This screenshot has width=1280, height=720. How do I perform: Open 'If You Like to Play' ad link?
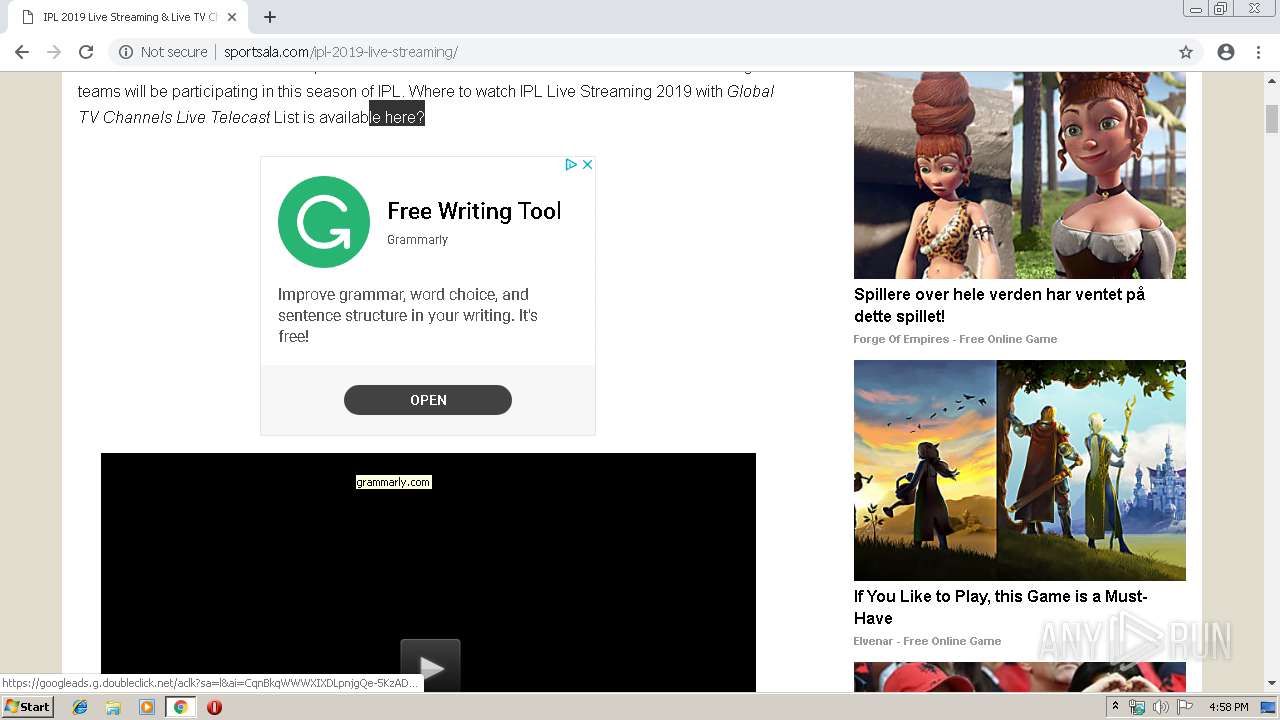pyautogui.click(x=1001, y=607)
